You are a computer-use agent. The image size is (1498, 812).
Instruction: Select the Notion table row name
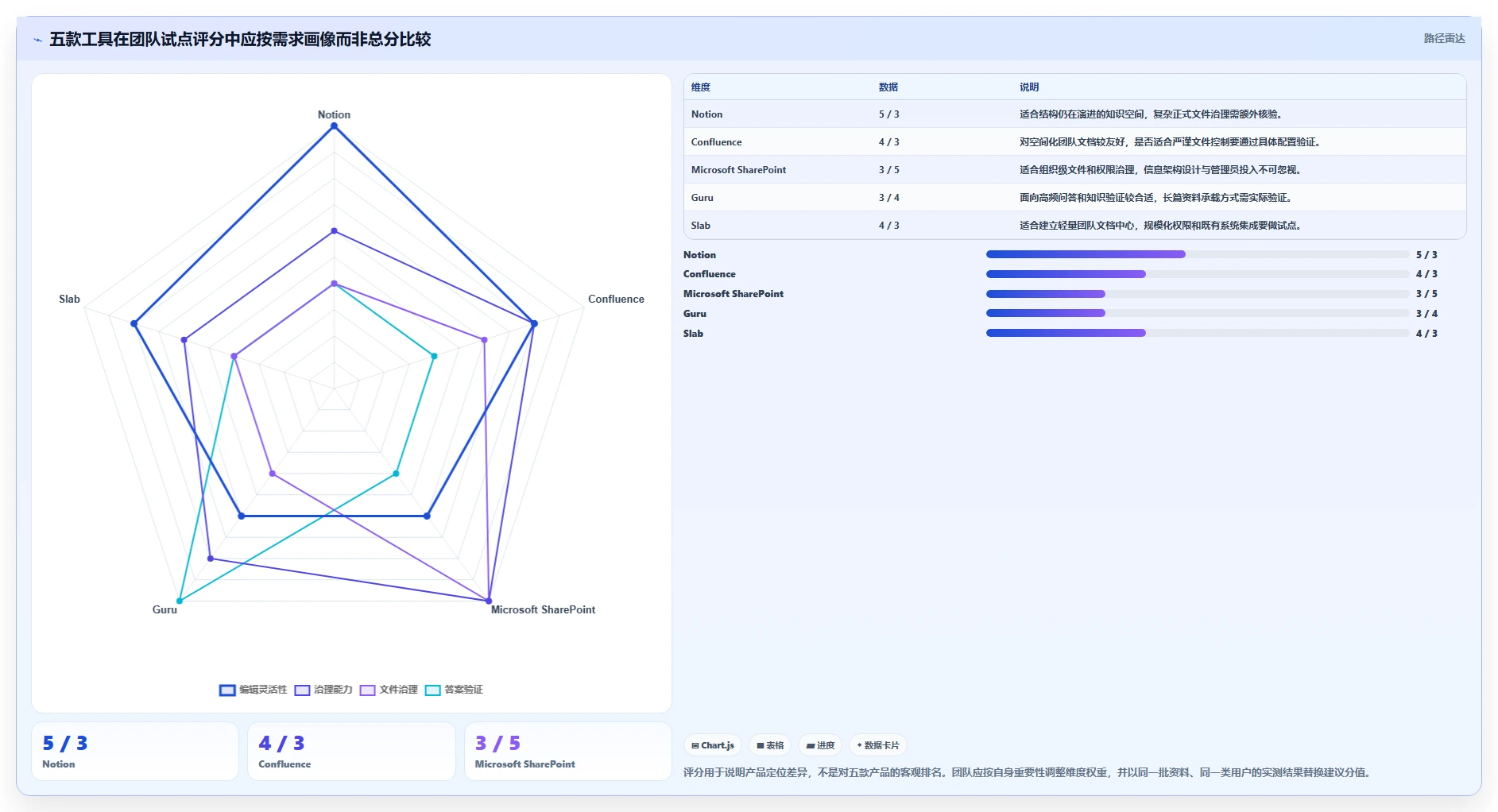[706, 114]
